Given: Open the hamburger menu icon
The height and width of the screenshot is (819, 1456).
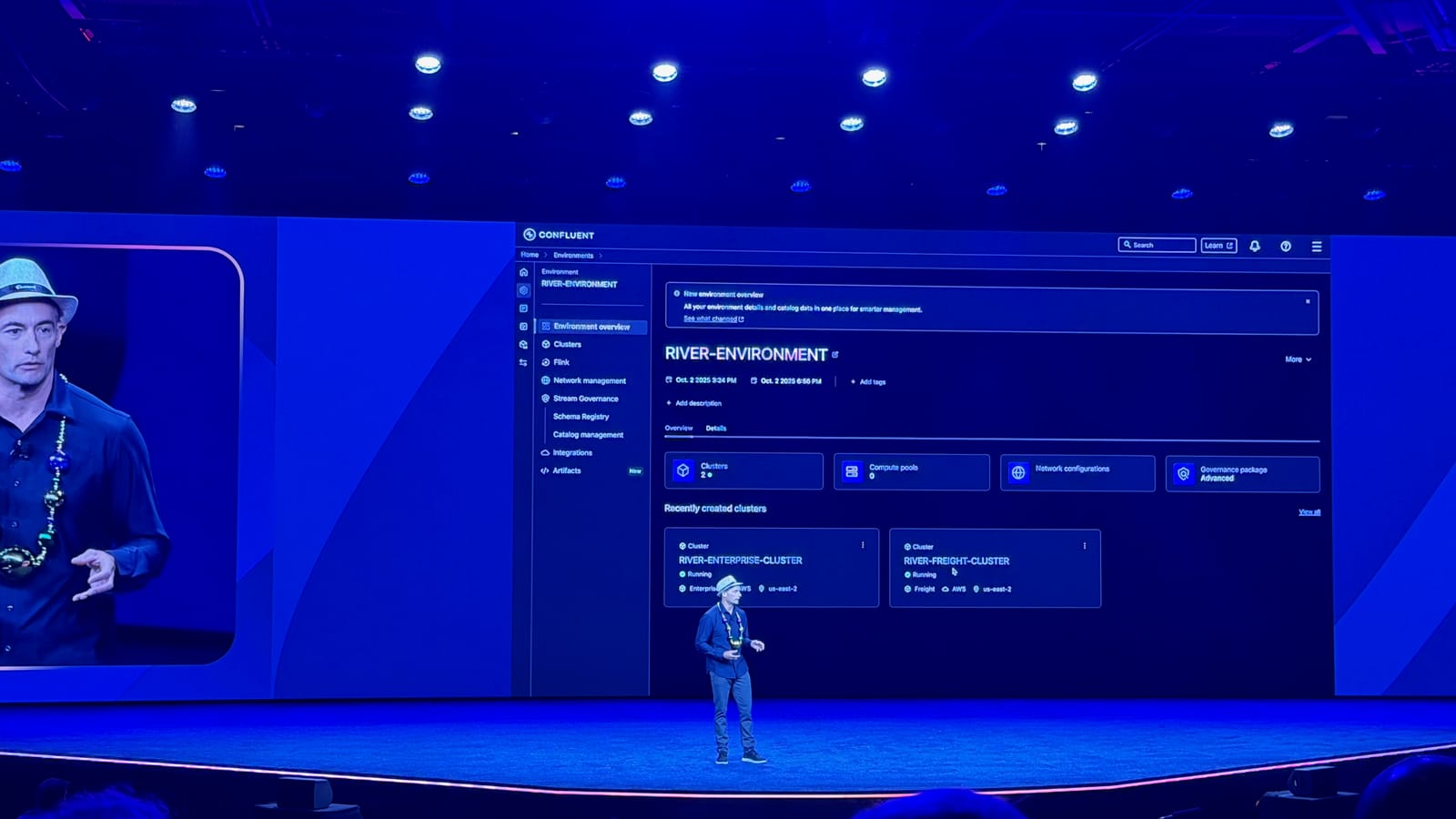Looking at the screenshot, I should coord(1317,247).
